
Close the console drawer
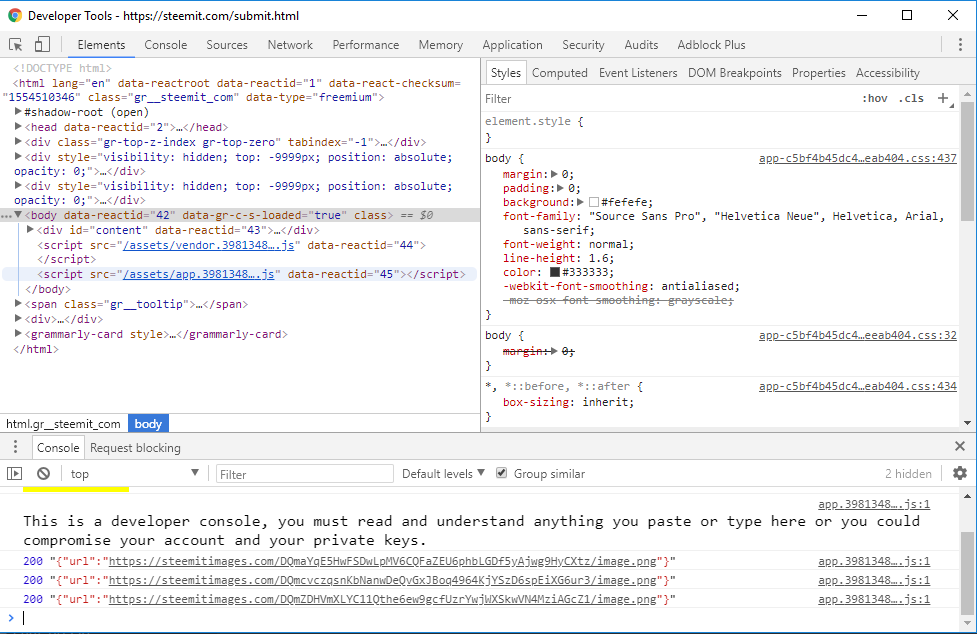pos(960,446)
